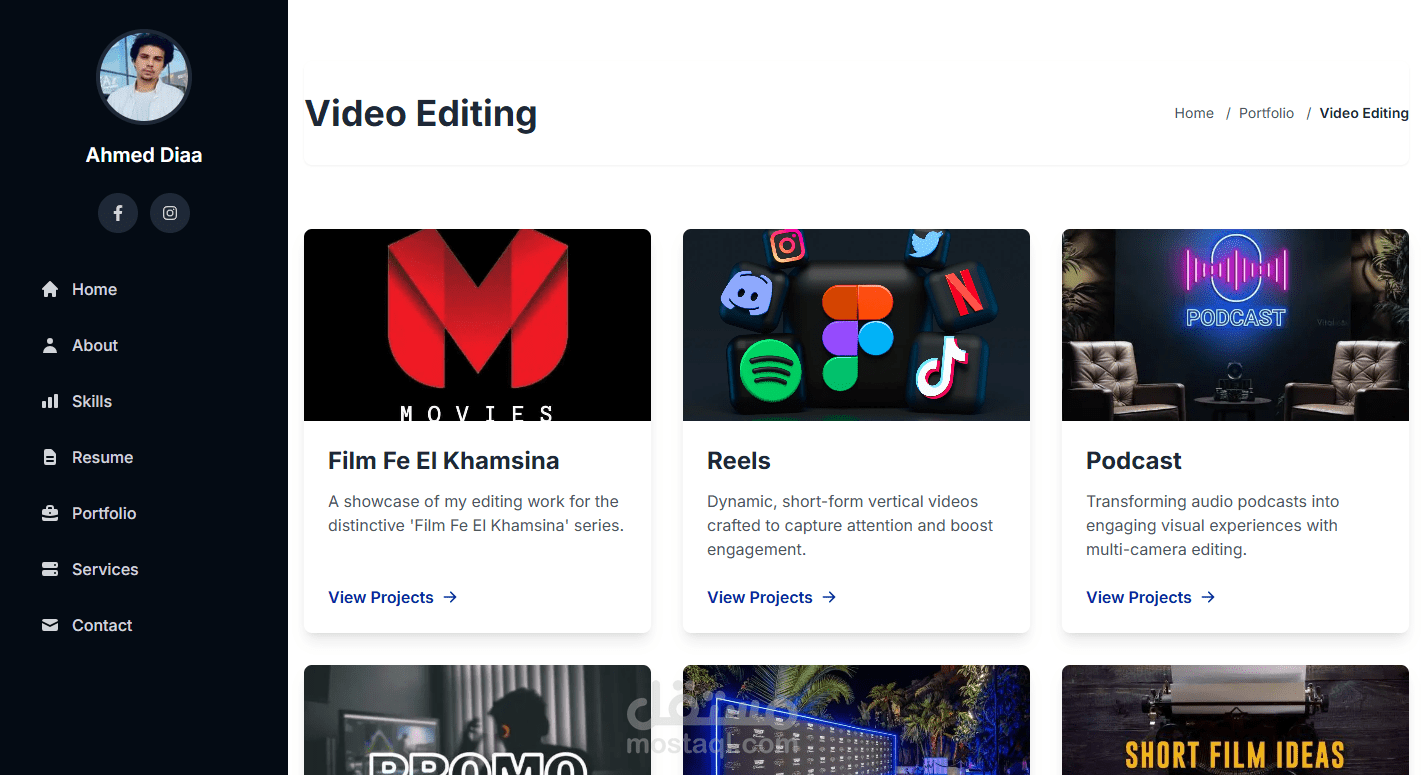The height and width of the screenshot is (775, 1425).
Task: Click the Reels card title
Action: click(739, 461)
